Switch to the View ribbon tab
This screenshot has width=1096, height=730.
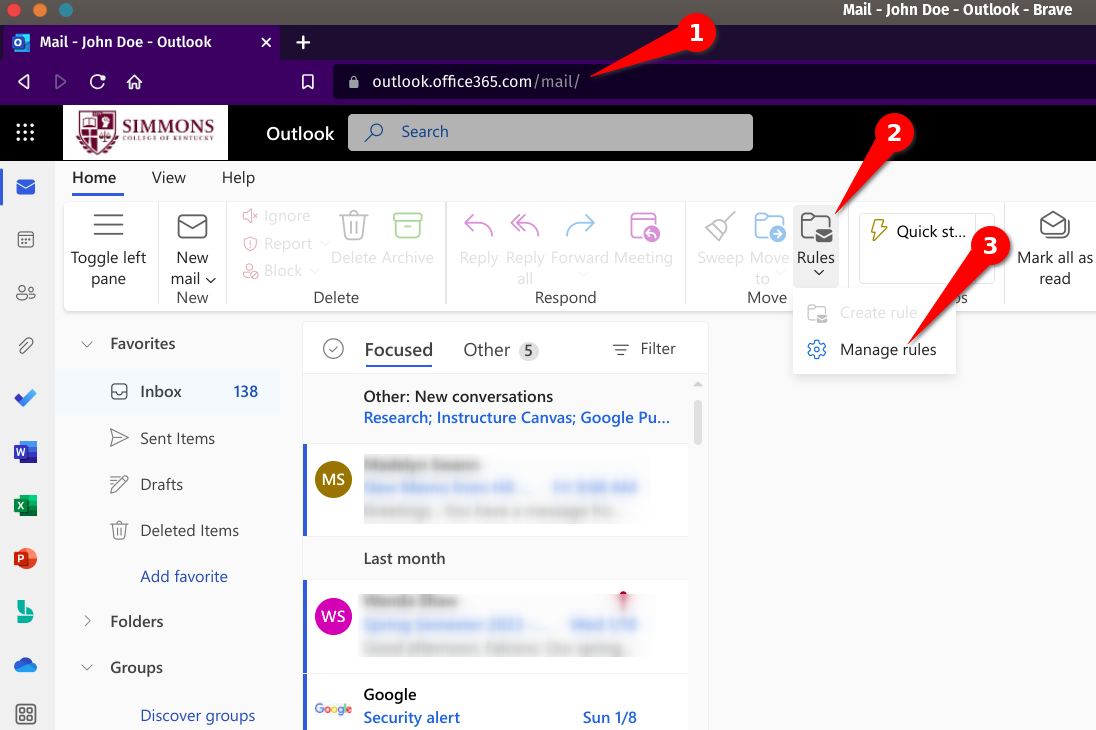168,178
